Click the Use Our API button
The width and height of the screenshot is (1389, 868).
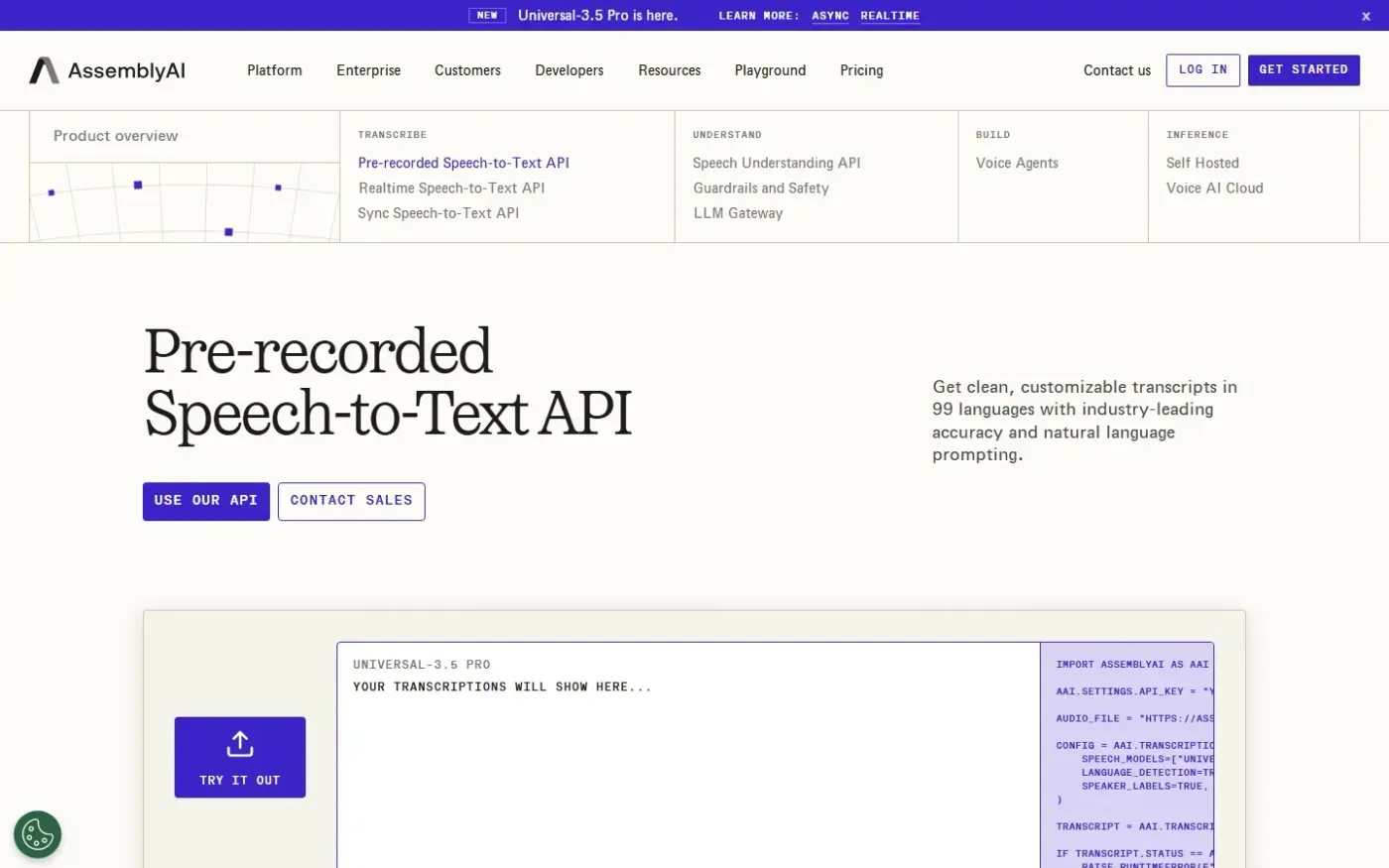pyautogui.click(x=206, y=501)
